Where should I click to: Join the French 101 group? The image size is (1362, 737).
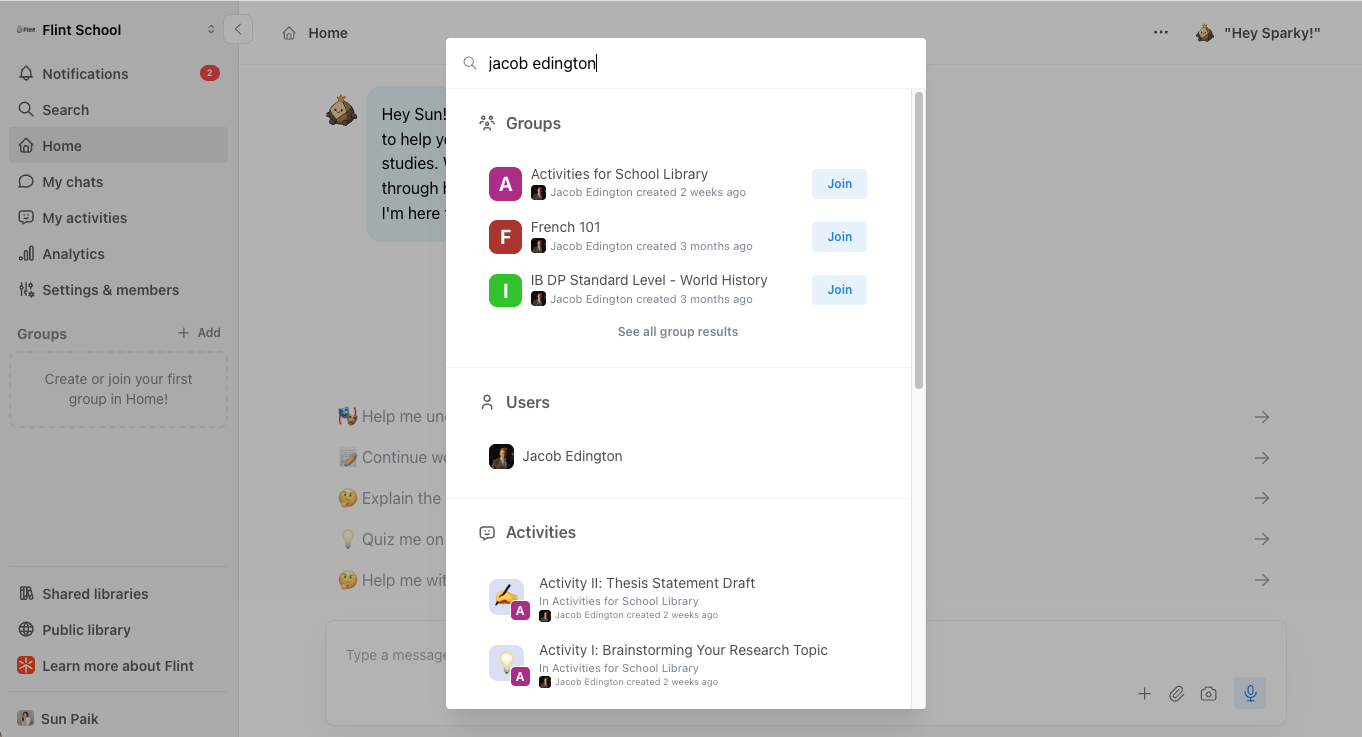[839, 237]
